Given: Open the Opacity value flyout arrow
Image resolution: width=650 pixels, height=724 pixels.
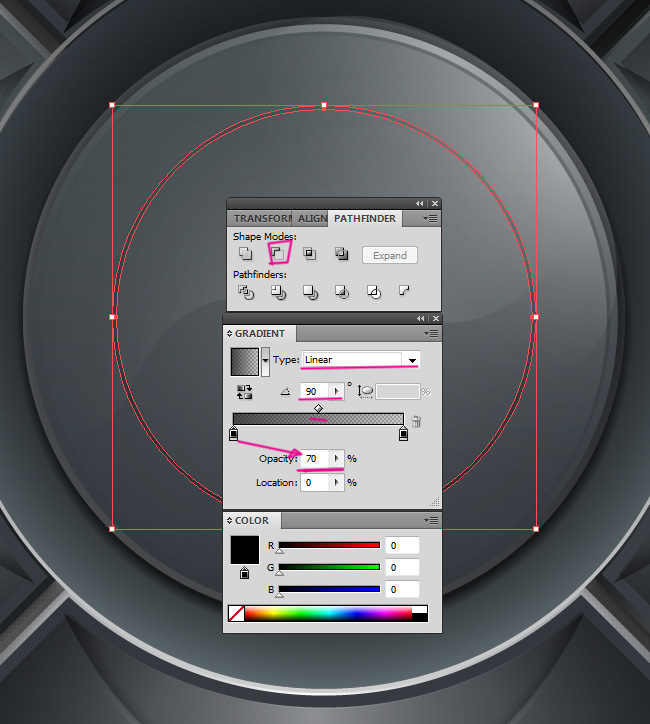Looking at the screenshot, I should [x=337, y=459].
